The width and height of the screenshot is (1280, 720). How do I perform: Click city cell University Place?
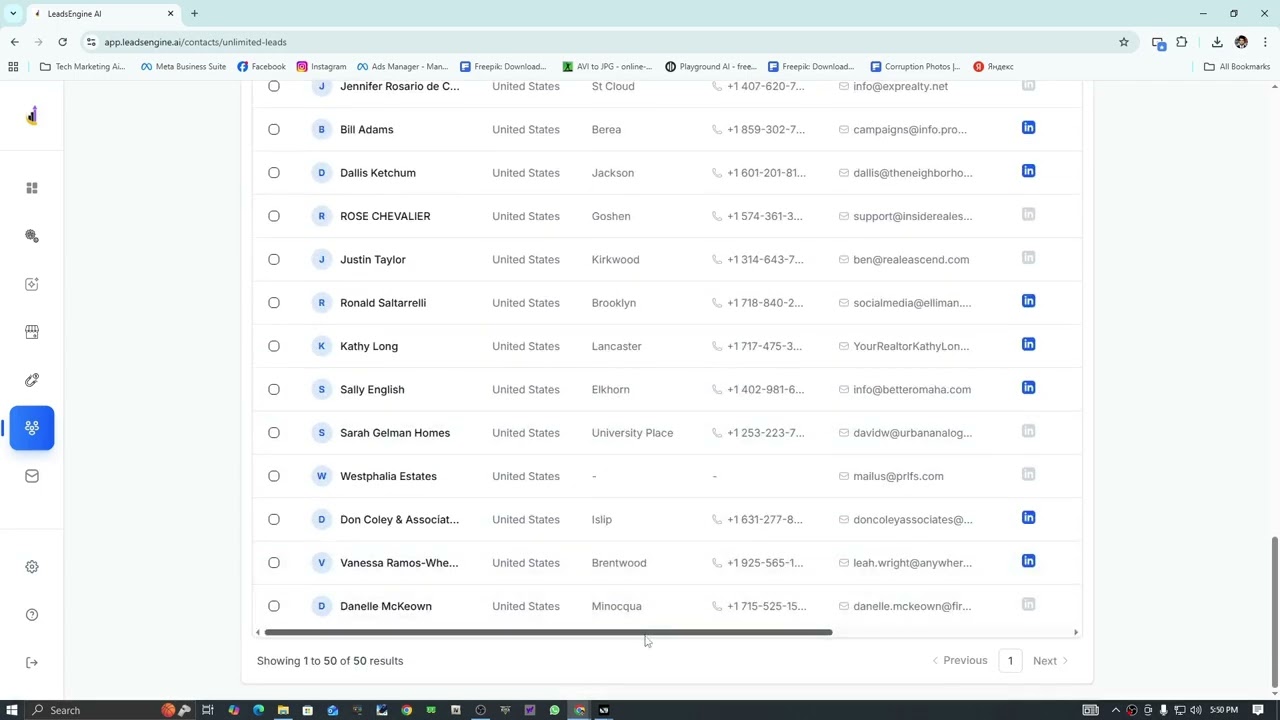tap(632, 433)
